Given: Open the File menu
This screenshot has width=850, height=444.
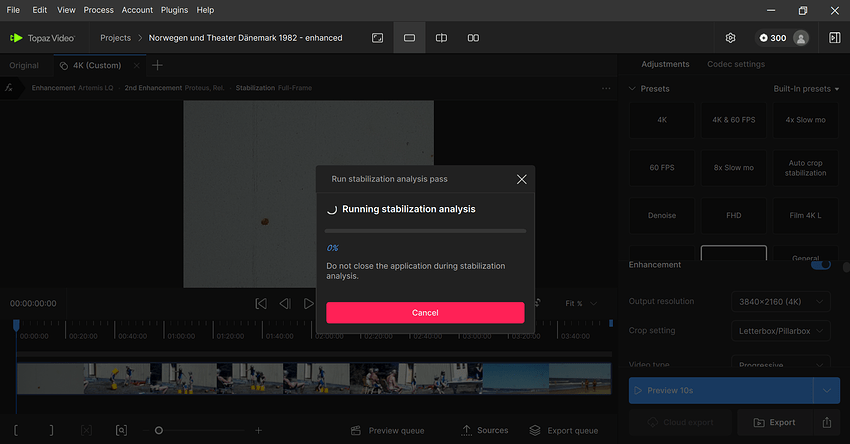Looking at the screenshot, I should click(x=13, y=10).
